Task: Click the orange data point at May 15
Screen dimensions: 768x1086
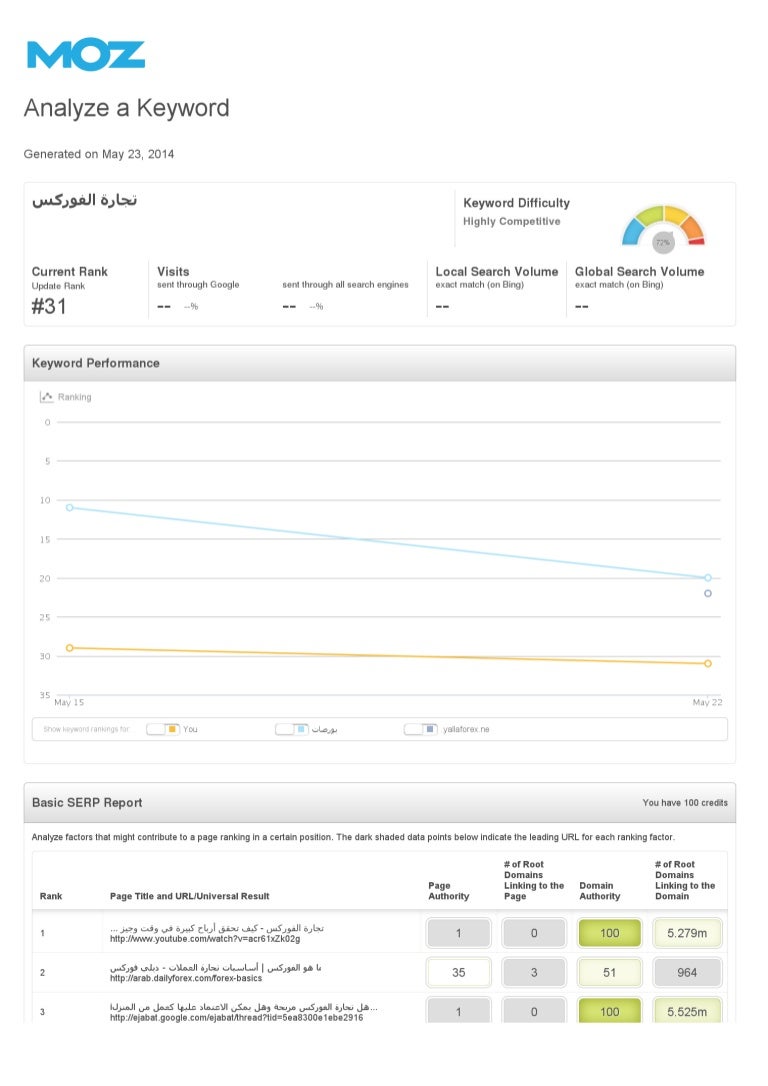Action: [69, 648]
